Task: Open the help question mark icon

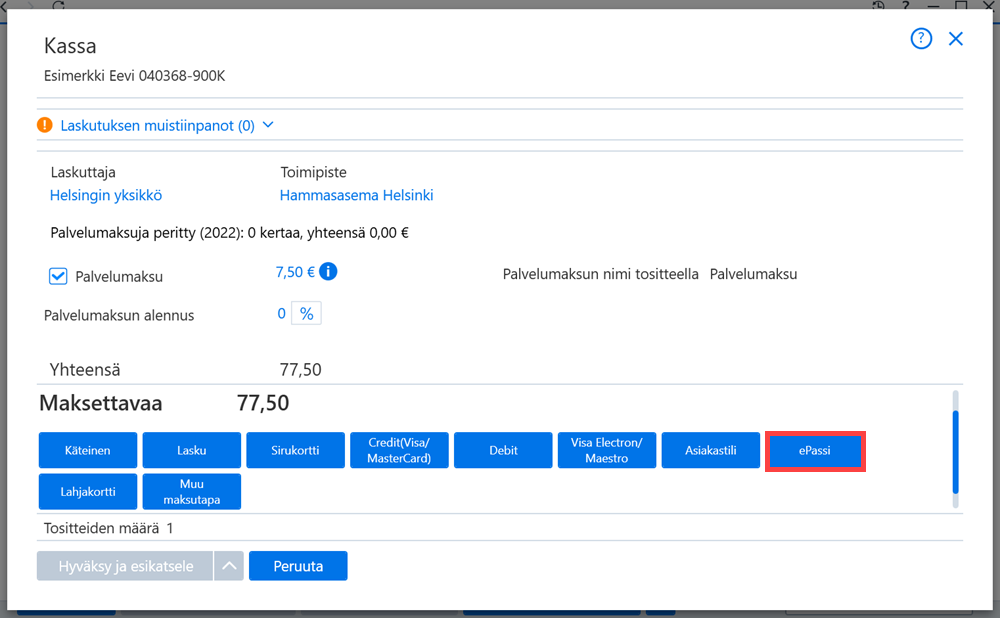Action: 921,39
